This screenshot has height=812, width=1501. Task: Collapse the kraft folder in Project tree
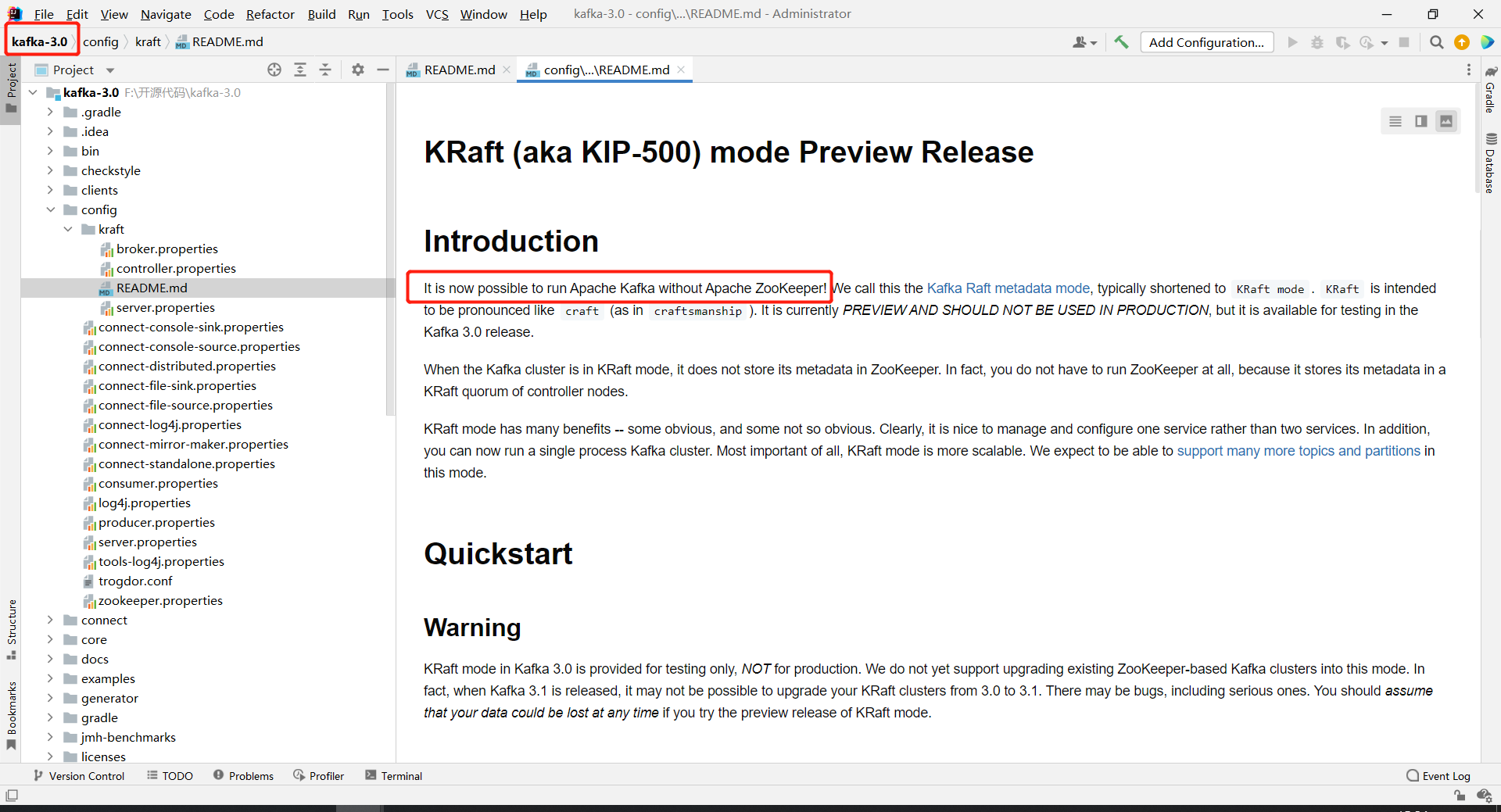pos(69,229)
